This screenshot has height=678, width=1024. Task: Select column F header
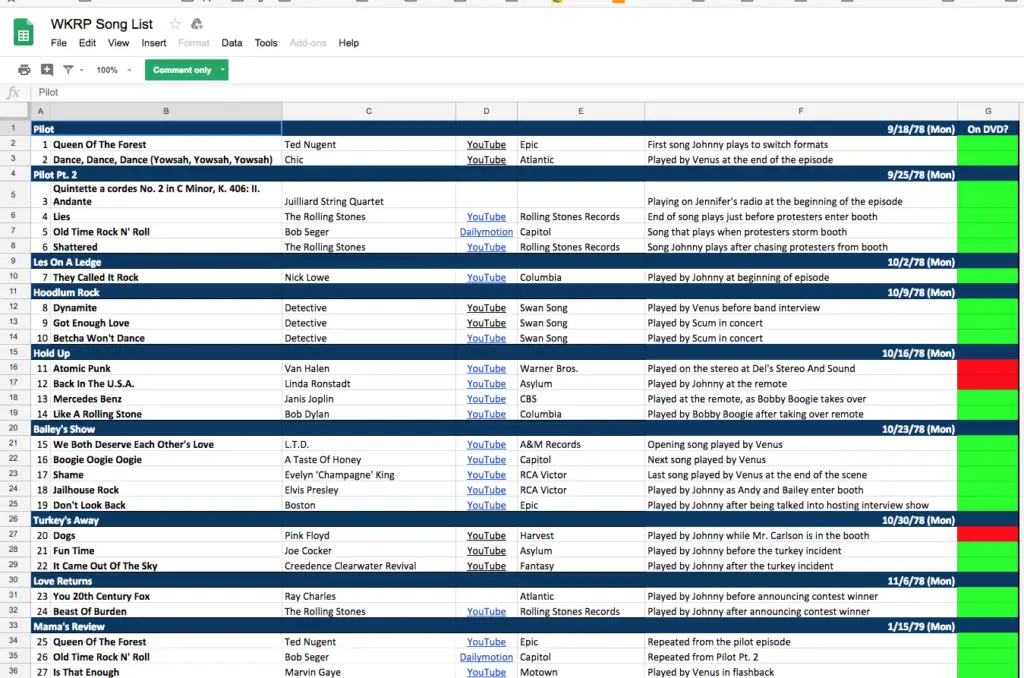[x=801, y=111]
